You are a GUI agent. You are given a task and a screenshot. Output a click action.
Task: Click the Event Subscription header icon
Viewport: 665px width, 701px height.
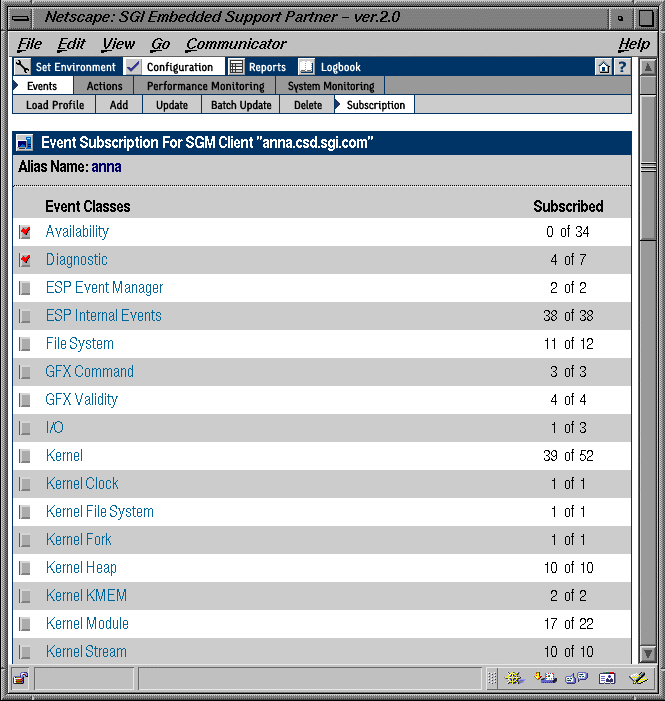pyautogui.click(x=25, y=143)
